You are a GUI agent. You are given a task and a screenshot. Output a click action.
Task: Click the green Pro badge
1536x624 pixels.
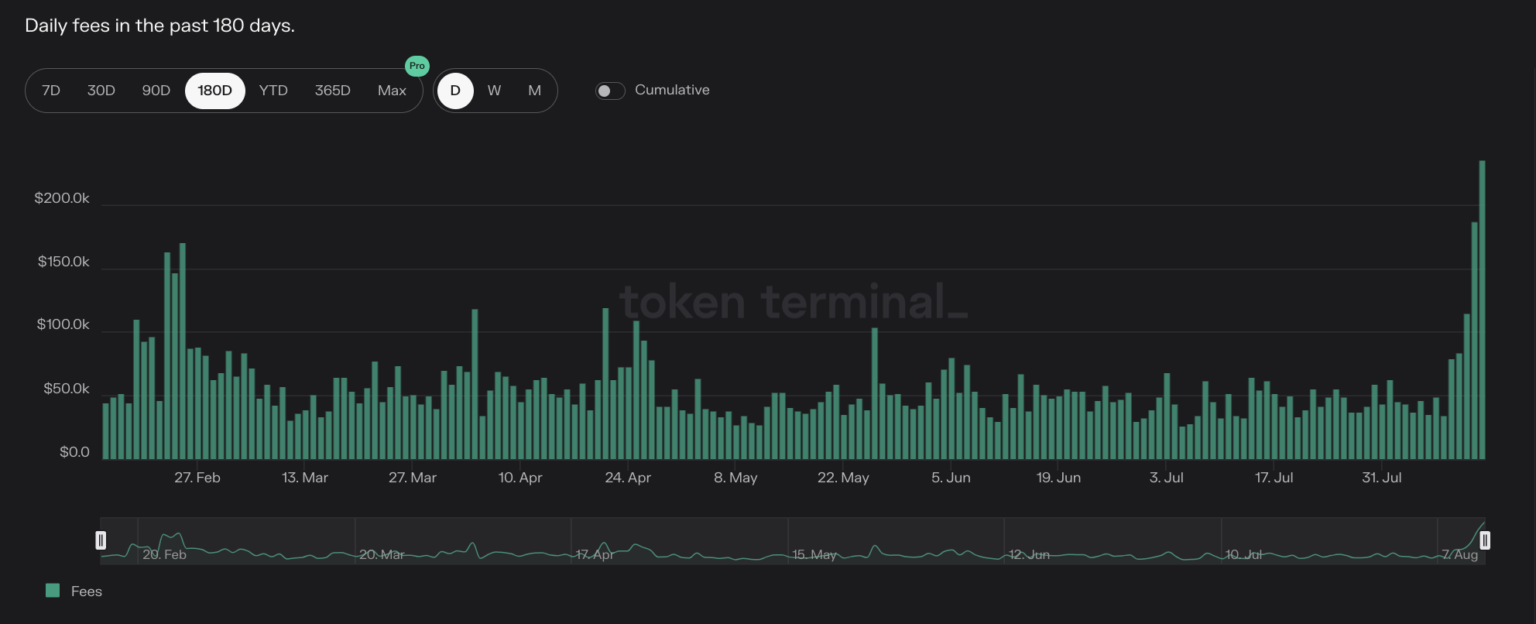coord(416,66)
